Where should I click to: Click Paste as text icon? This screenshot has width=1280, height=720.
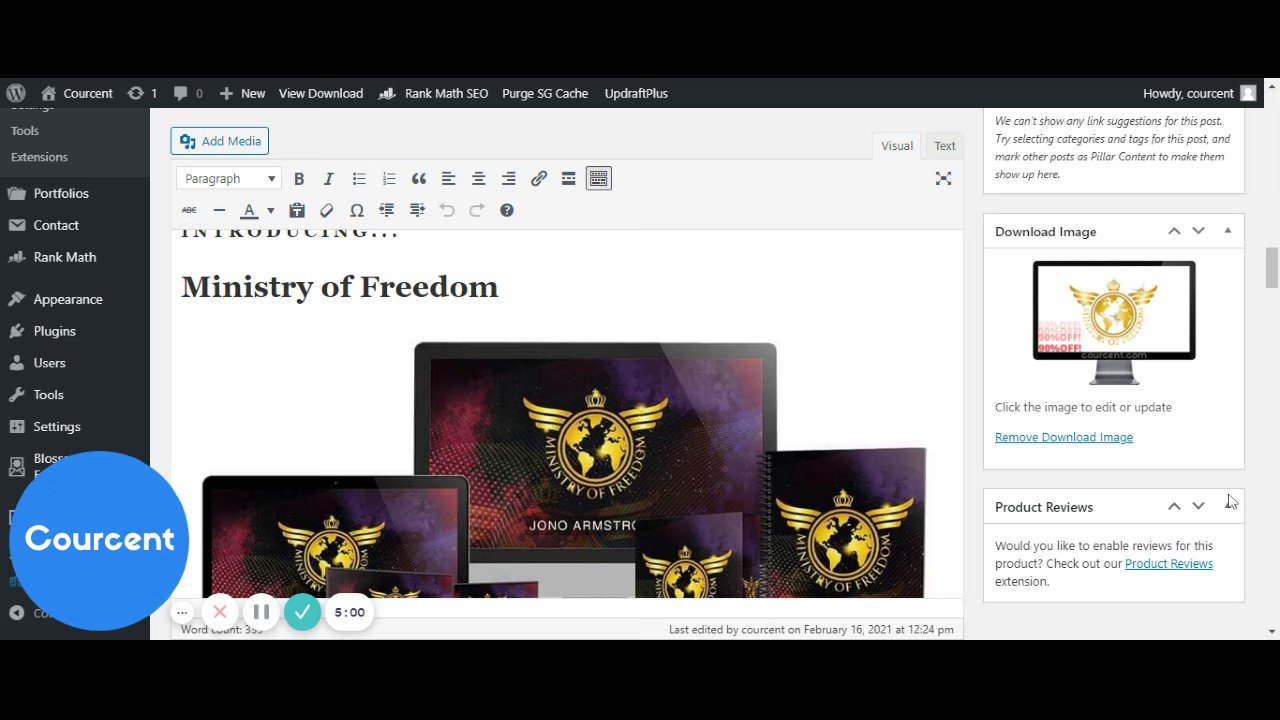[x=297, y=210]
